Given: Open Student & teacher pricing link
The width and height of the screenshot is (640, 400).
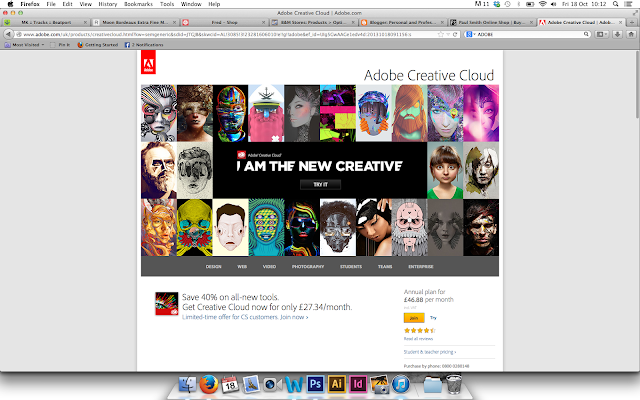Looking at the screenshot, I should coord(430,352).
